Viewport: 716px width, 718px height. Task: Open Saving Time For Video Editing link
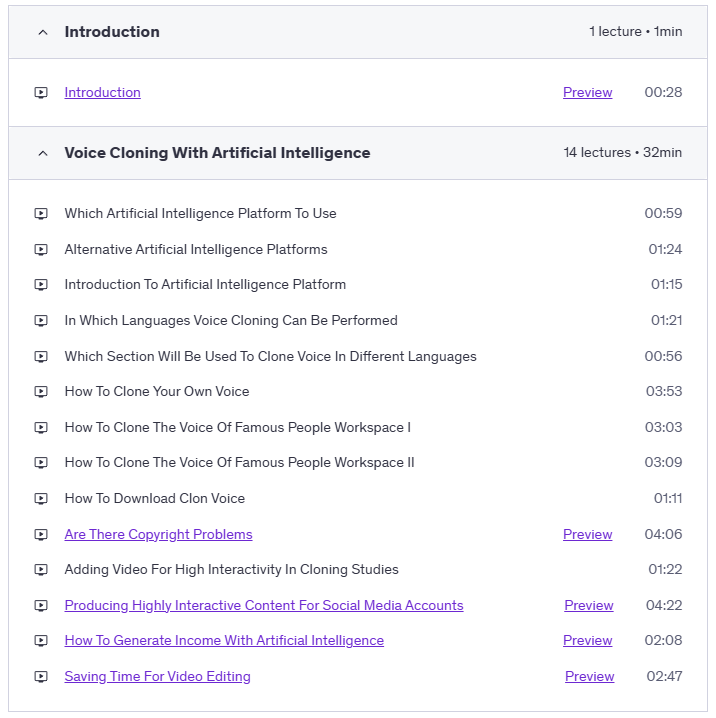click(x=157, y=677)
